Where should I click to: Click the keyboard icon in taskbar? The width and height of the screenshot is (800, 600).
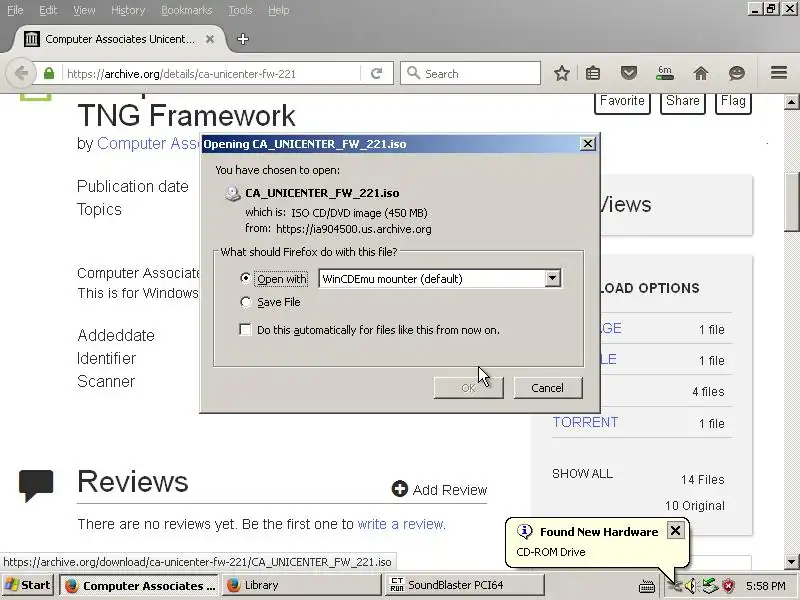pos(646,586)
